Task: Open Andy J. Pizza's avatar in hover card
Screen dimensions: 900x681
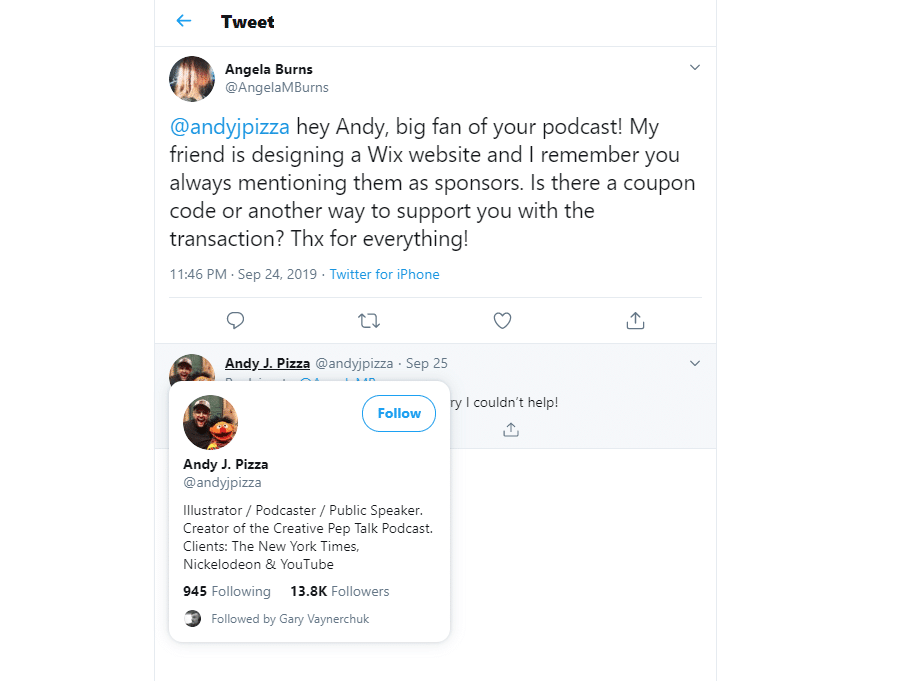Action: (x=210, y=423)
